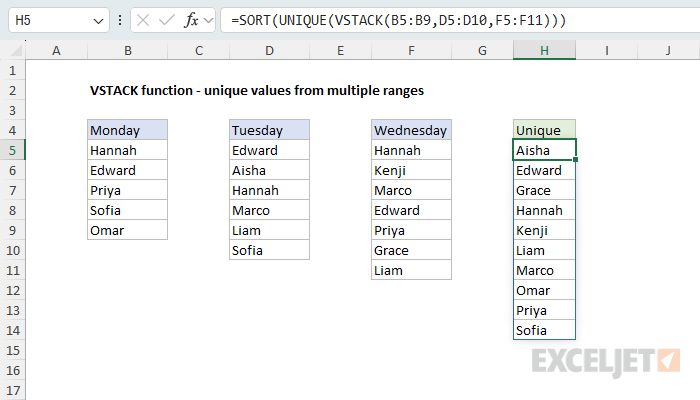Screen dimensions: 700x400
Task: Select Marco in the Tuesday column
Action: click(269, 210)
